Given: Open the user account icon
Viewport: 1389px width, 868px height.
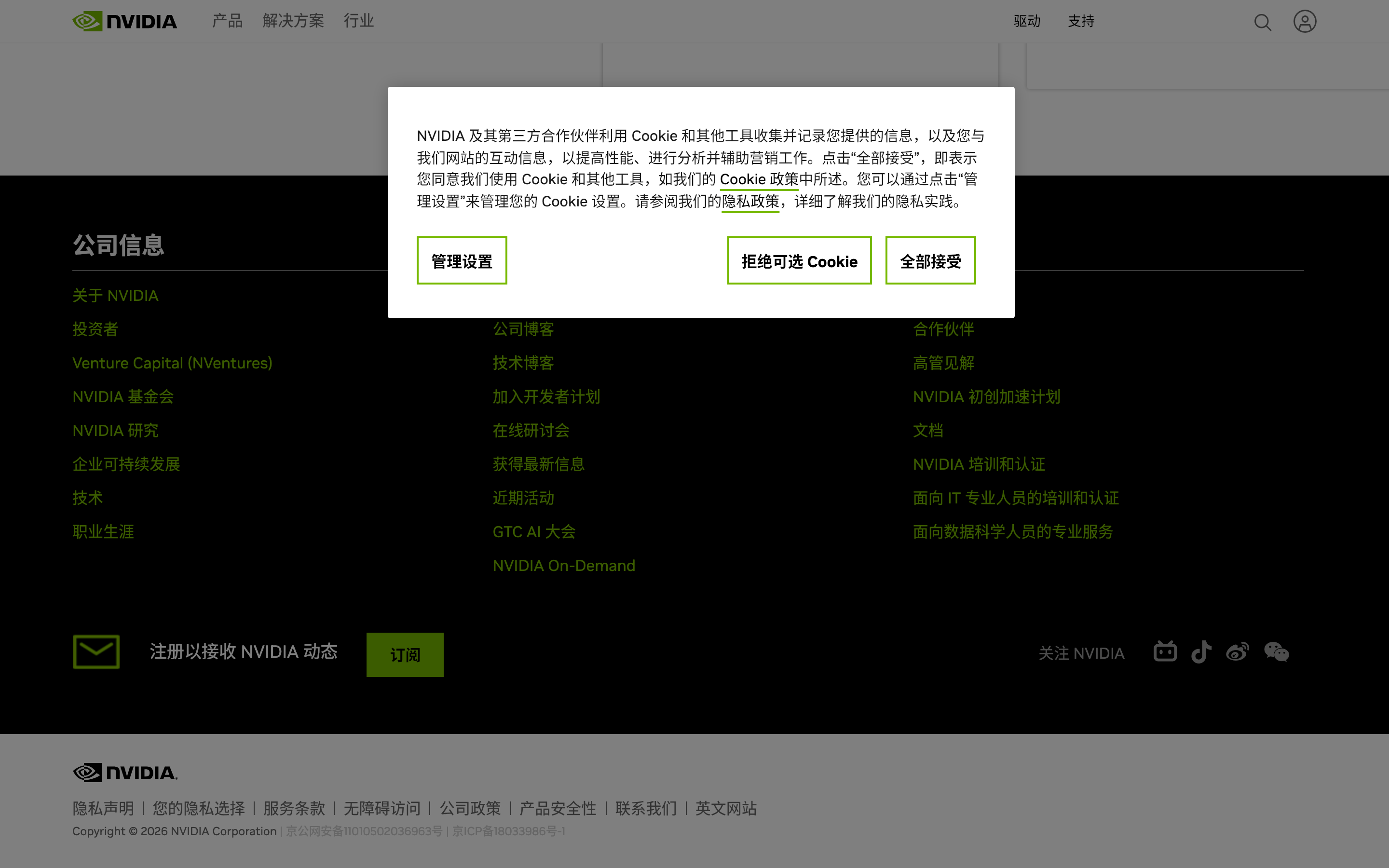Looking at the screenshot, I should 1305,21.
